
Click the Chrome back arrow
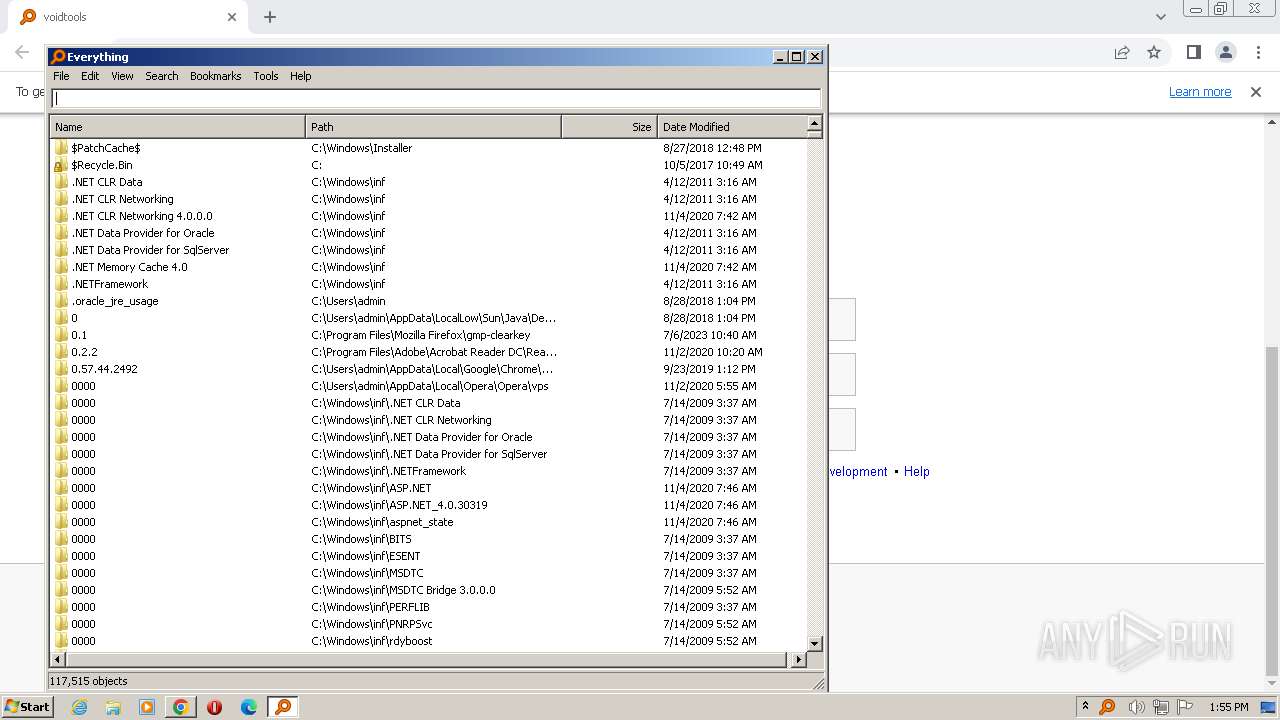pyautogui.click(x=22, y=52)
